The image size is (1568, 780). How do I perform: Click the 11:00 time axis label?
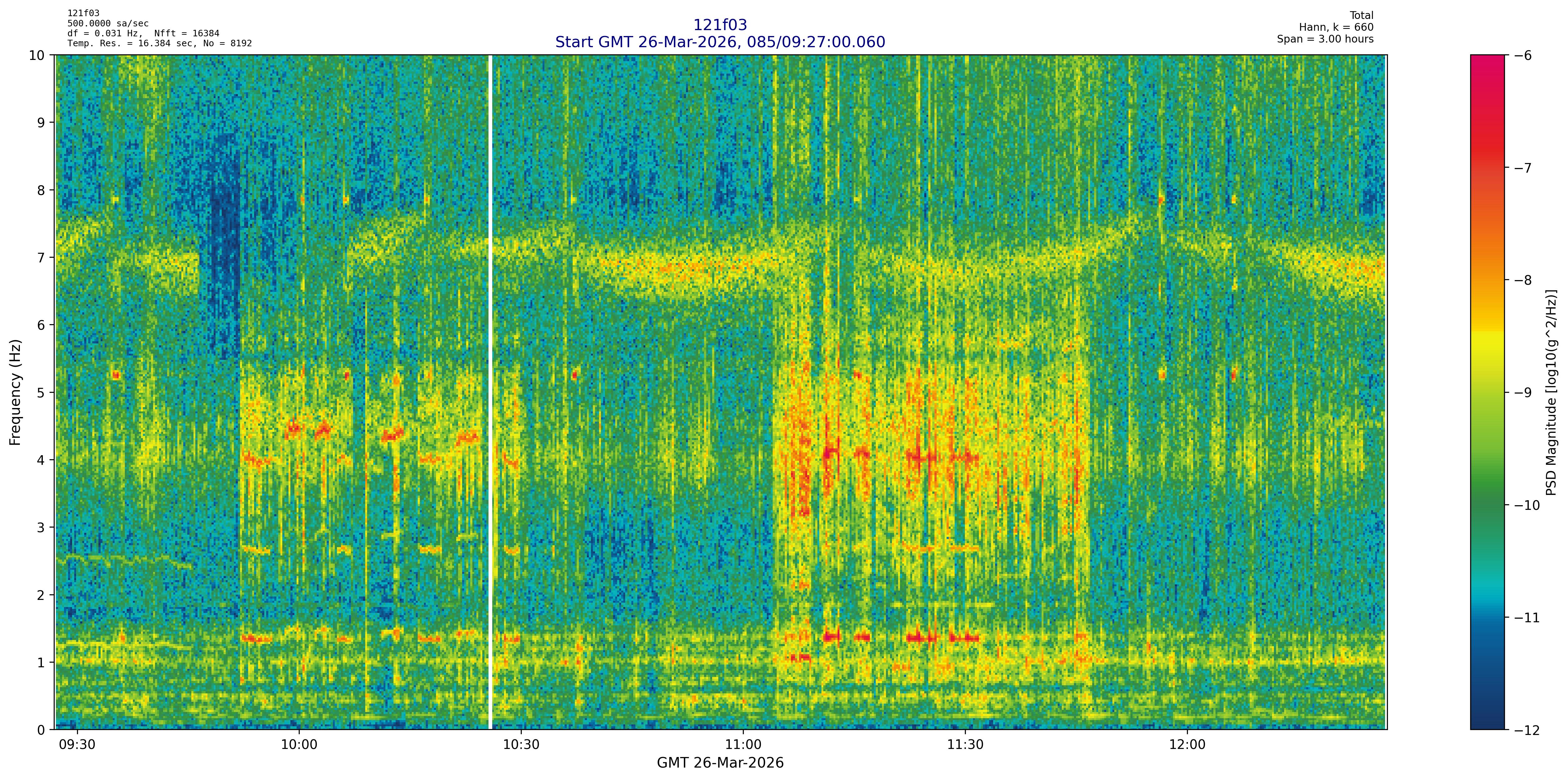coord(743,745)
